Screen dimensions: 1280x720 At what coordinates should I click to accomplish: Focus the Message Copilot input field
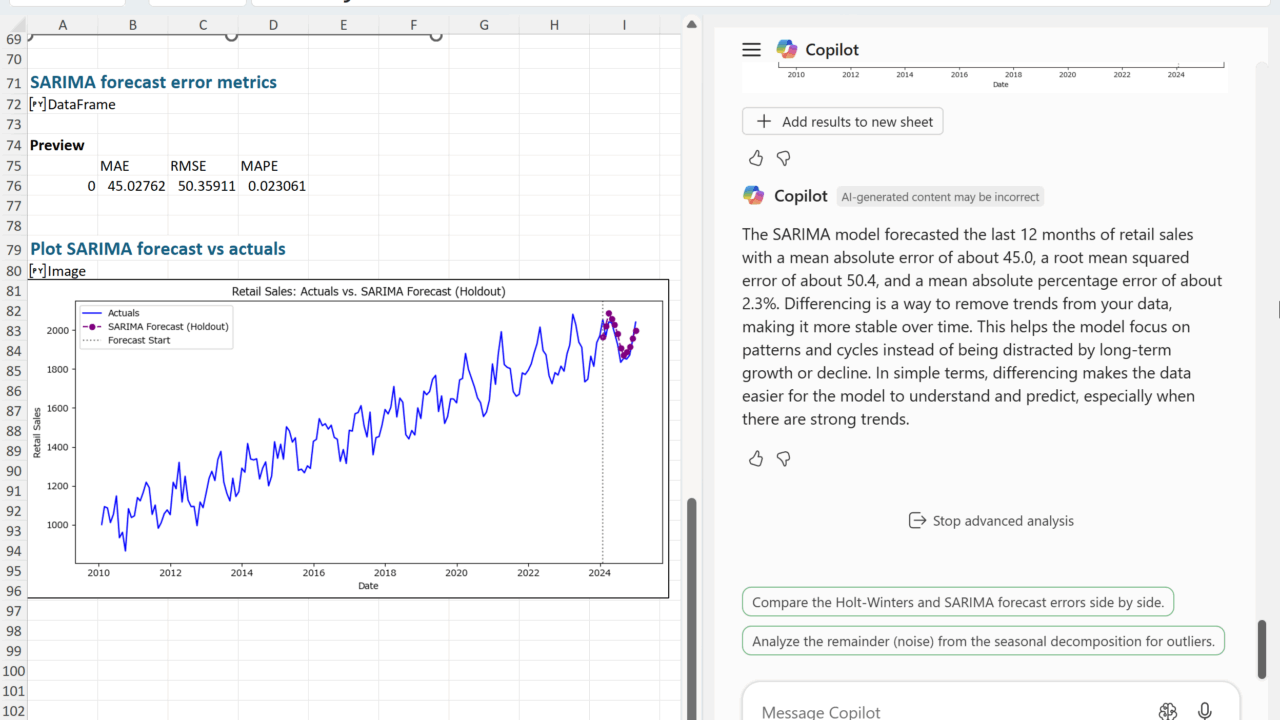940,711
